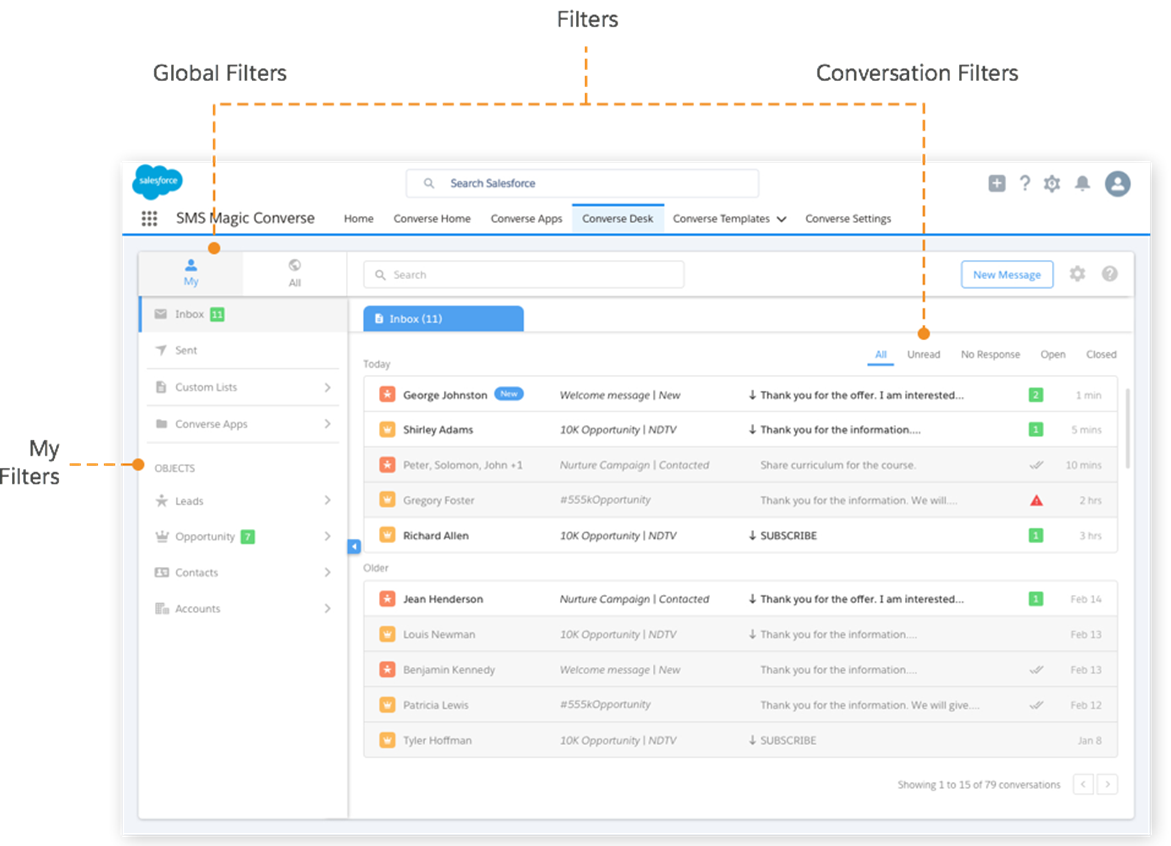Open the Converse Apps tab
1171x846 pixels.
pos(527,219)
